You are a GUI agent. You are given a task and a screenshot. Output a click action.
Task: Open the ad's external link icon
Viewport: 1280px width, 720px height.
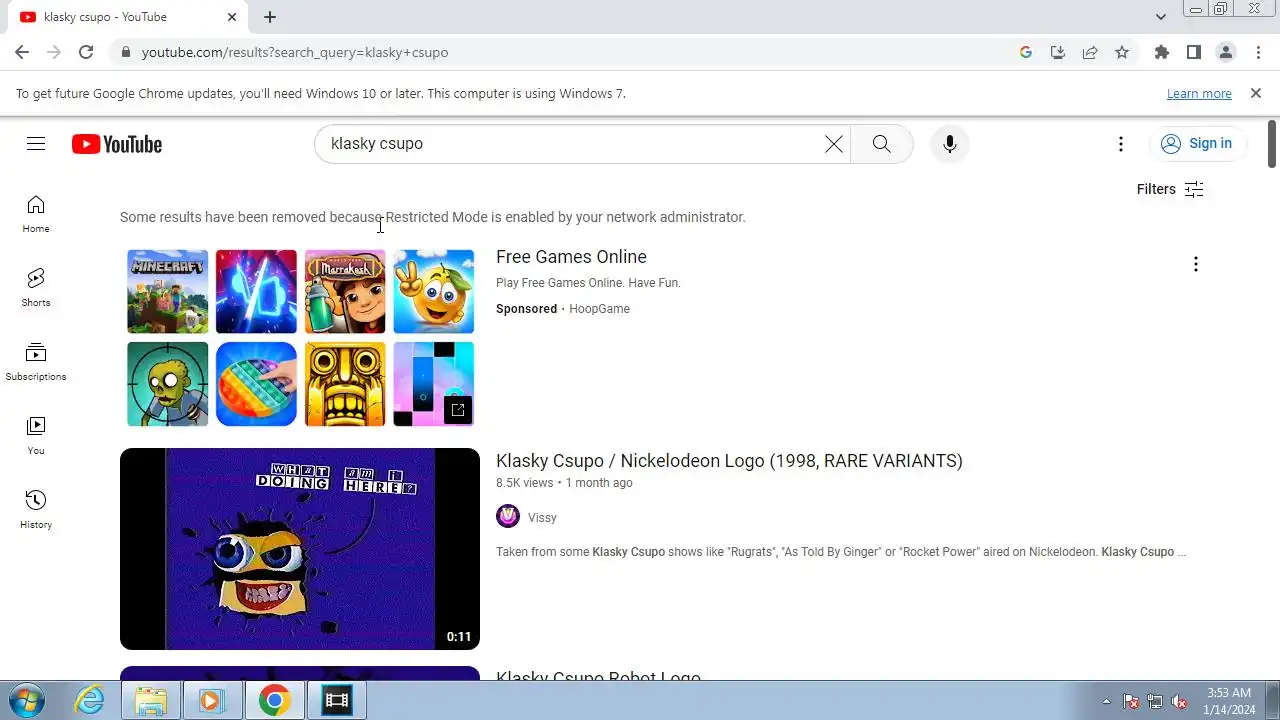pos(457,410)
